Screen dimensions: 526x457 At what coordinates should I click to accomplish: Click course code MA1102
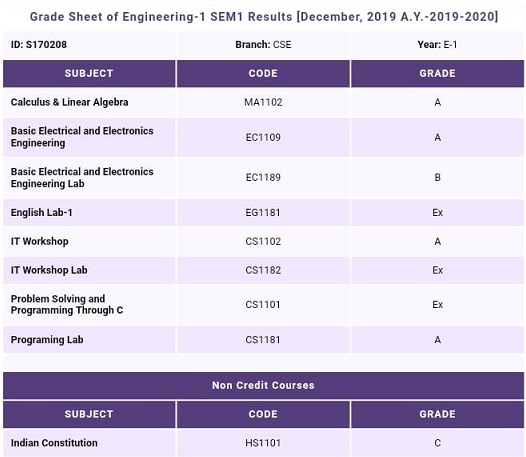point(263,102)
